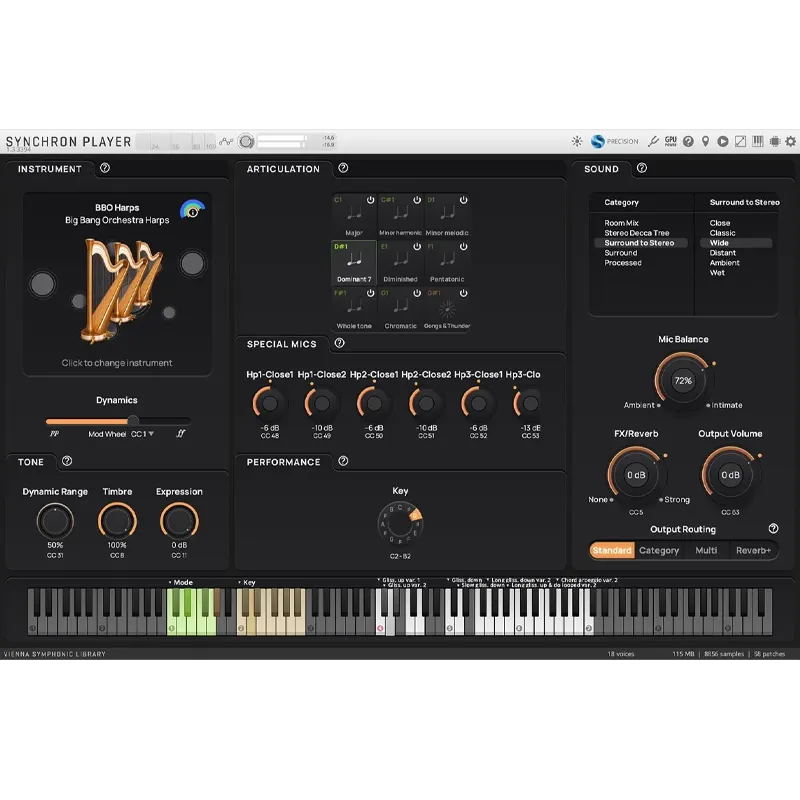Viewport: 800px width, 800px height.
Task: Toggle the GPU Power icon
Action: 670,141
